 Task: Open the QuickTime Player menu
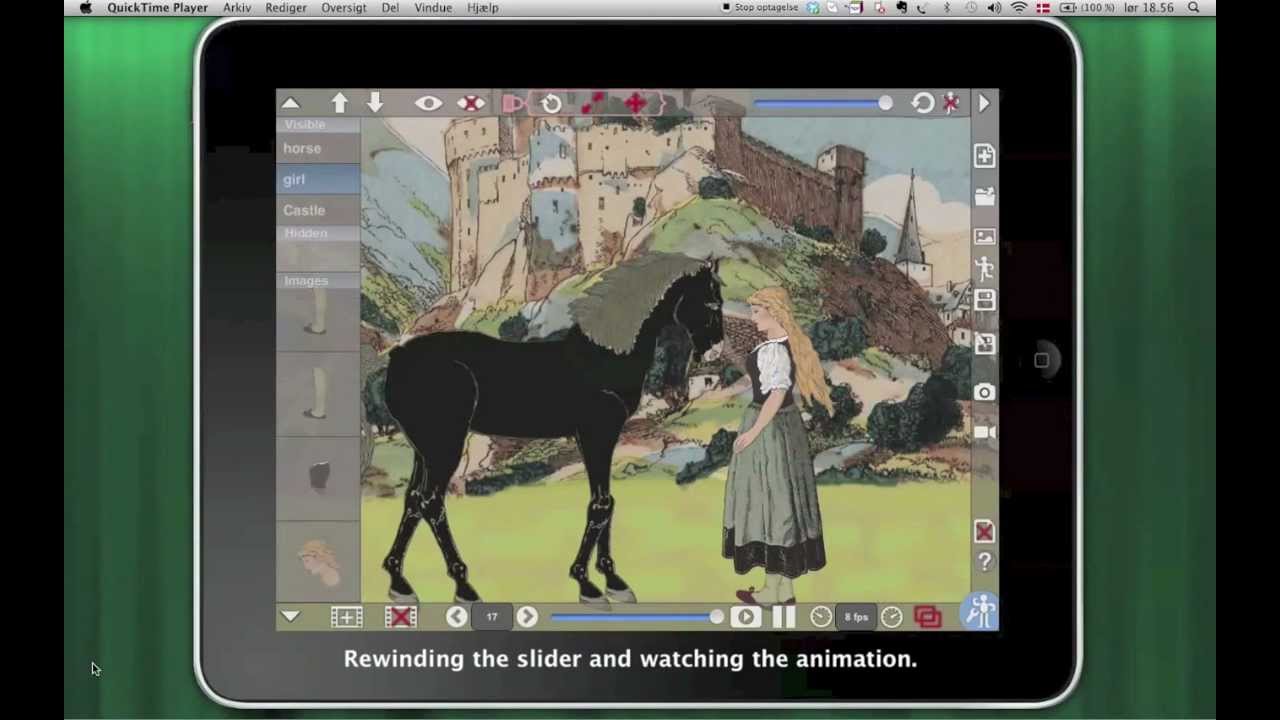[158, 7]
